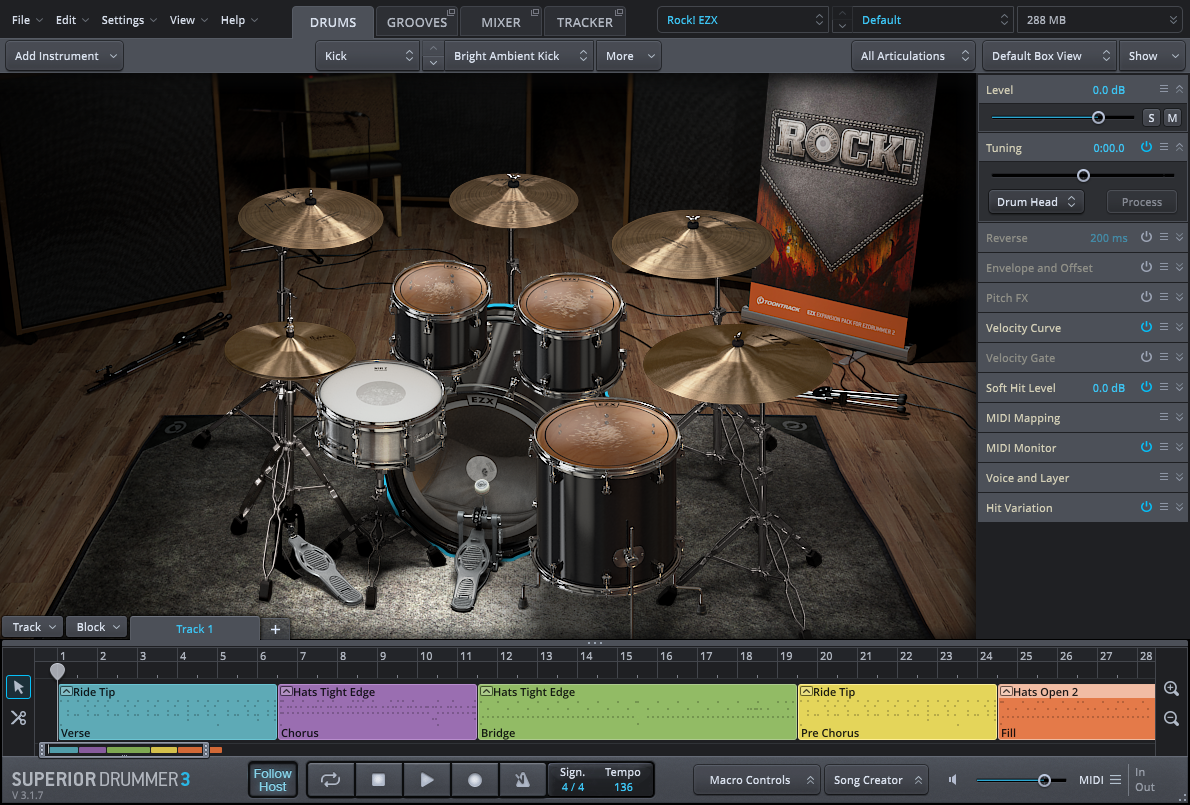The image size is (1190, 805).
Task: Open the Edit menu
Action: pyautogui.click(x=72, y=20)
